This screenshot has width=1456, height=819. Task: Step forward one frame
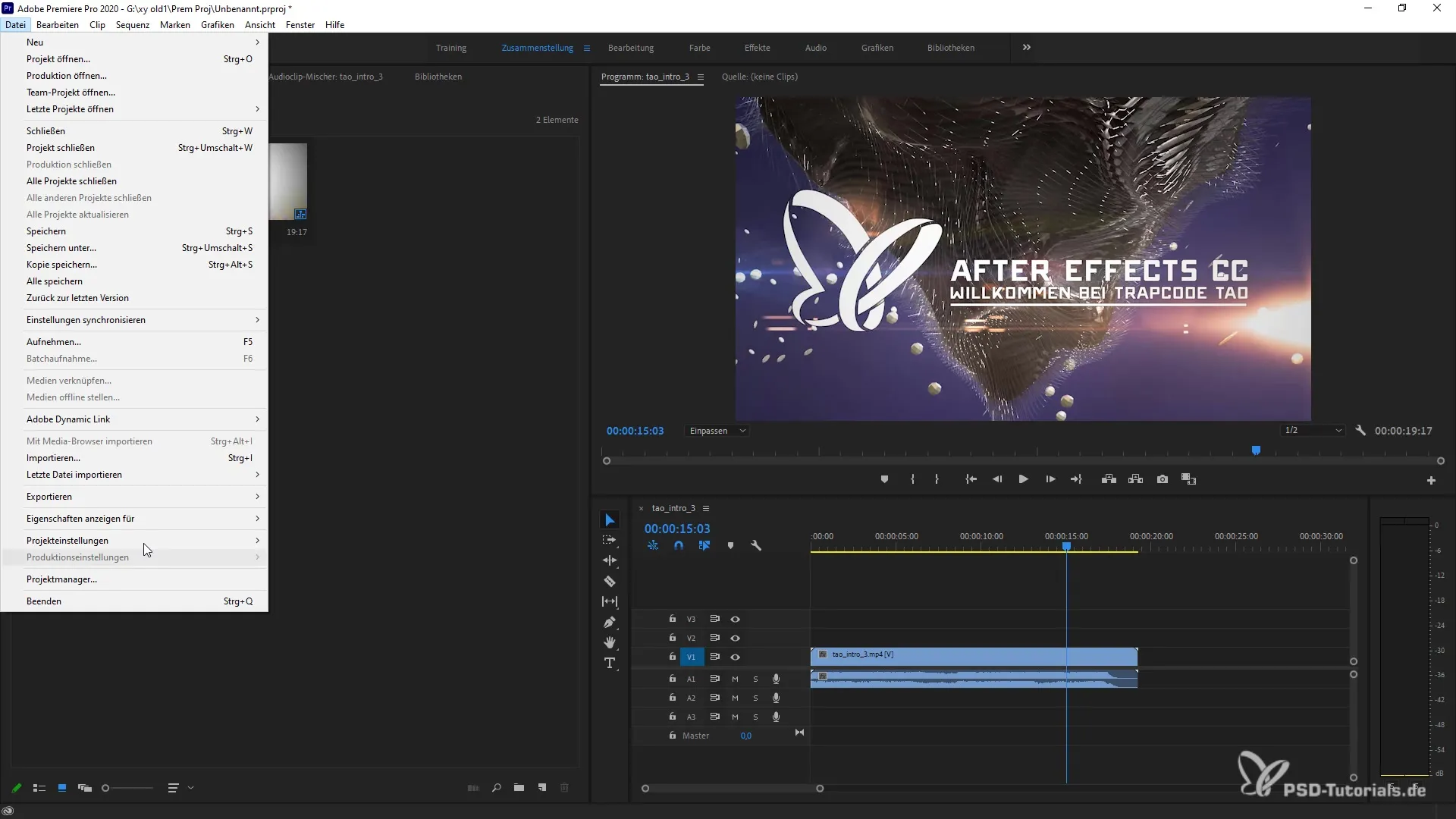[1050, 479]
